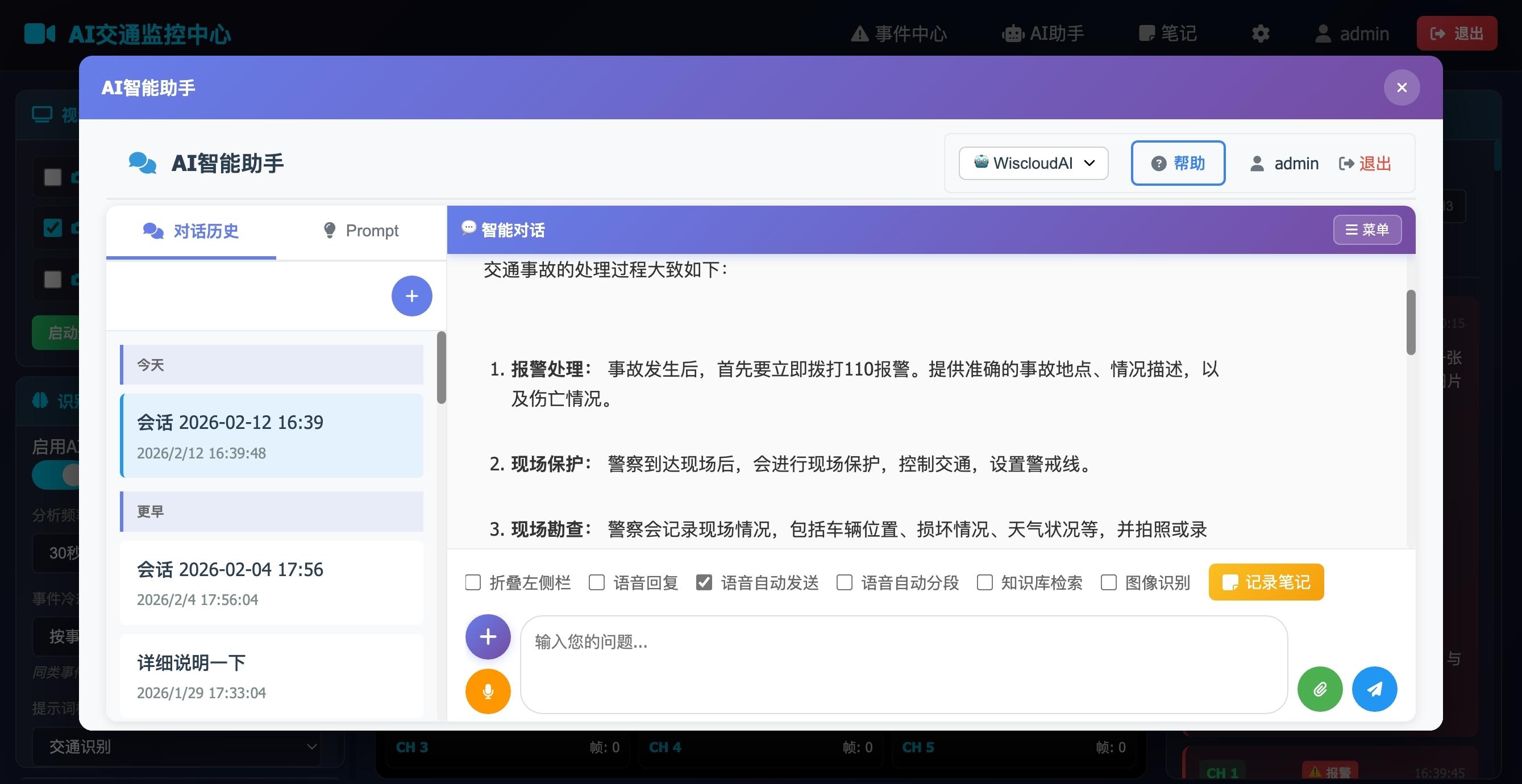The width and height of the screenshot is (1522, 784).
Task: Start a new conversation with the plus icon
Action: (411, 295)
